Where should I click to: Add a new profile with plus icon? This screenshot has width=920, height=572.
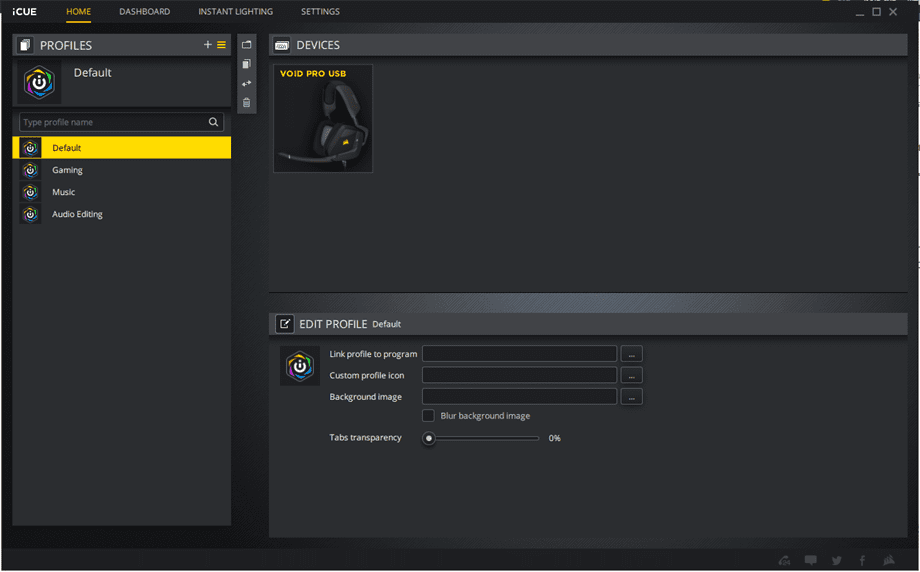pos(207,45)
